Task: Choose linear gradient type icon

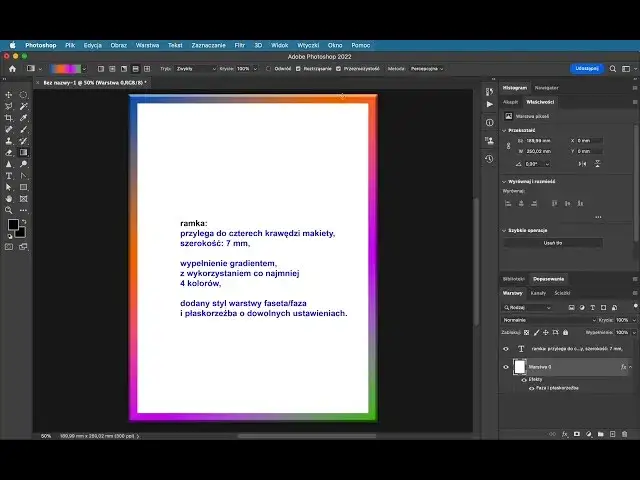Action: click(x=101, y=69)
